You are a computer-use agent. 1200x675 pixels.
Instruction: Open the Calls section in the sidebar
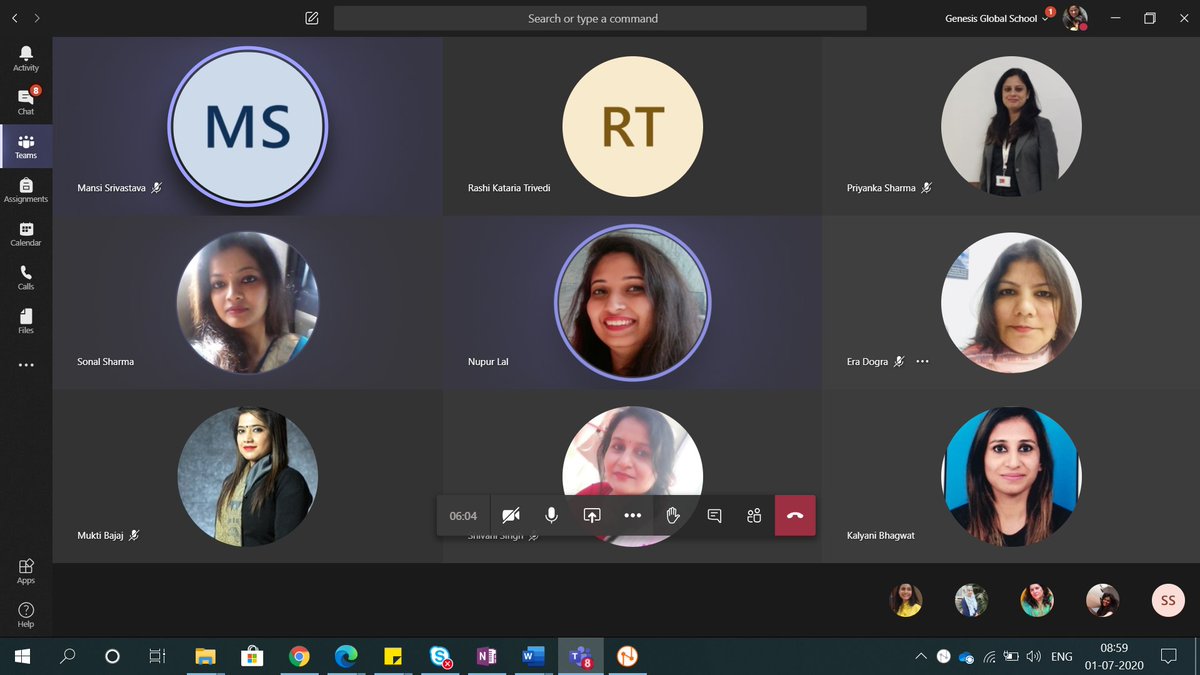(x=26, y=276)
